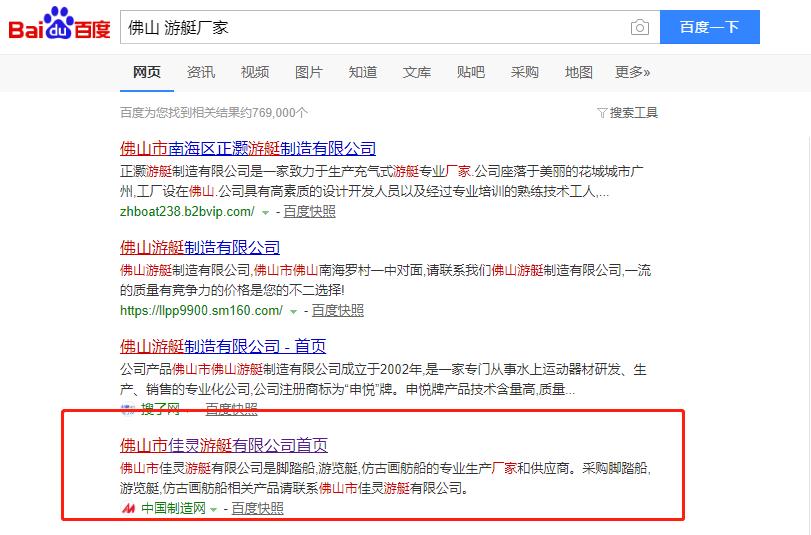Open result 佛山市南海区正灏游艇制造有限公司

(248, 148)
